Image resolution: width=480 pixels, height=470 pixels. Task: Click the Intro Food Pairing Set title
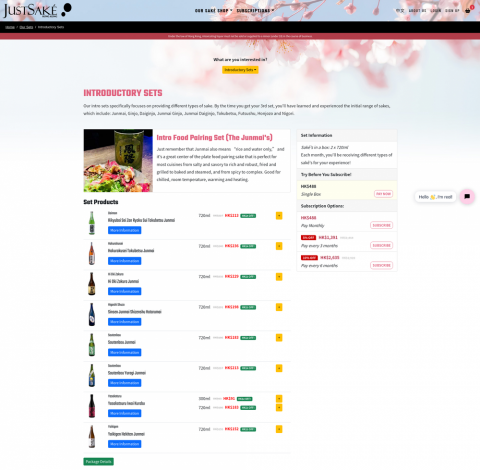pyautogui.click(x=214, y=137)
